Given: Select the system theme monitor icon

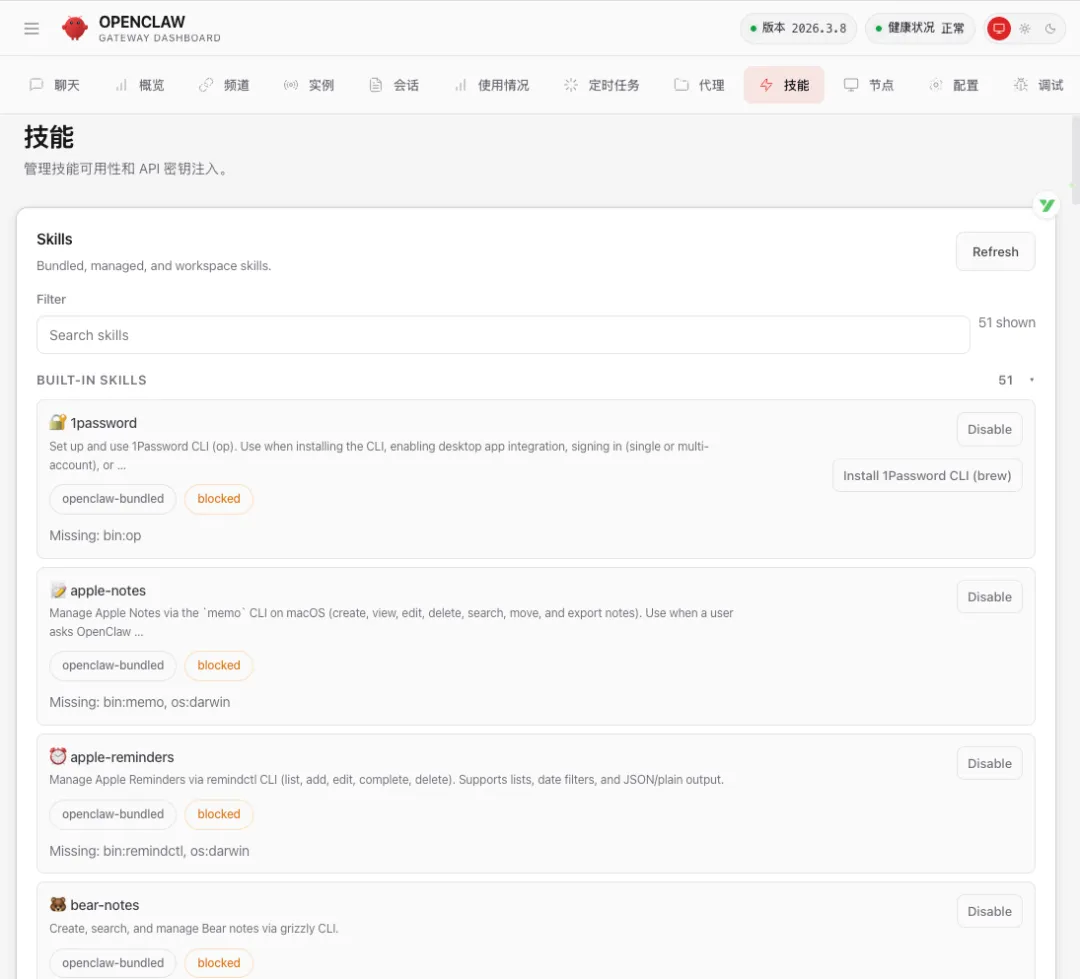Looking at the screenshot, I should pos(999,28).
